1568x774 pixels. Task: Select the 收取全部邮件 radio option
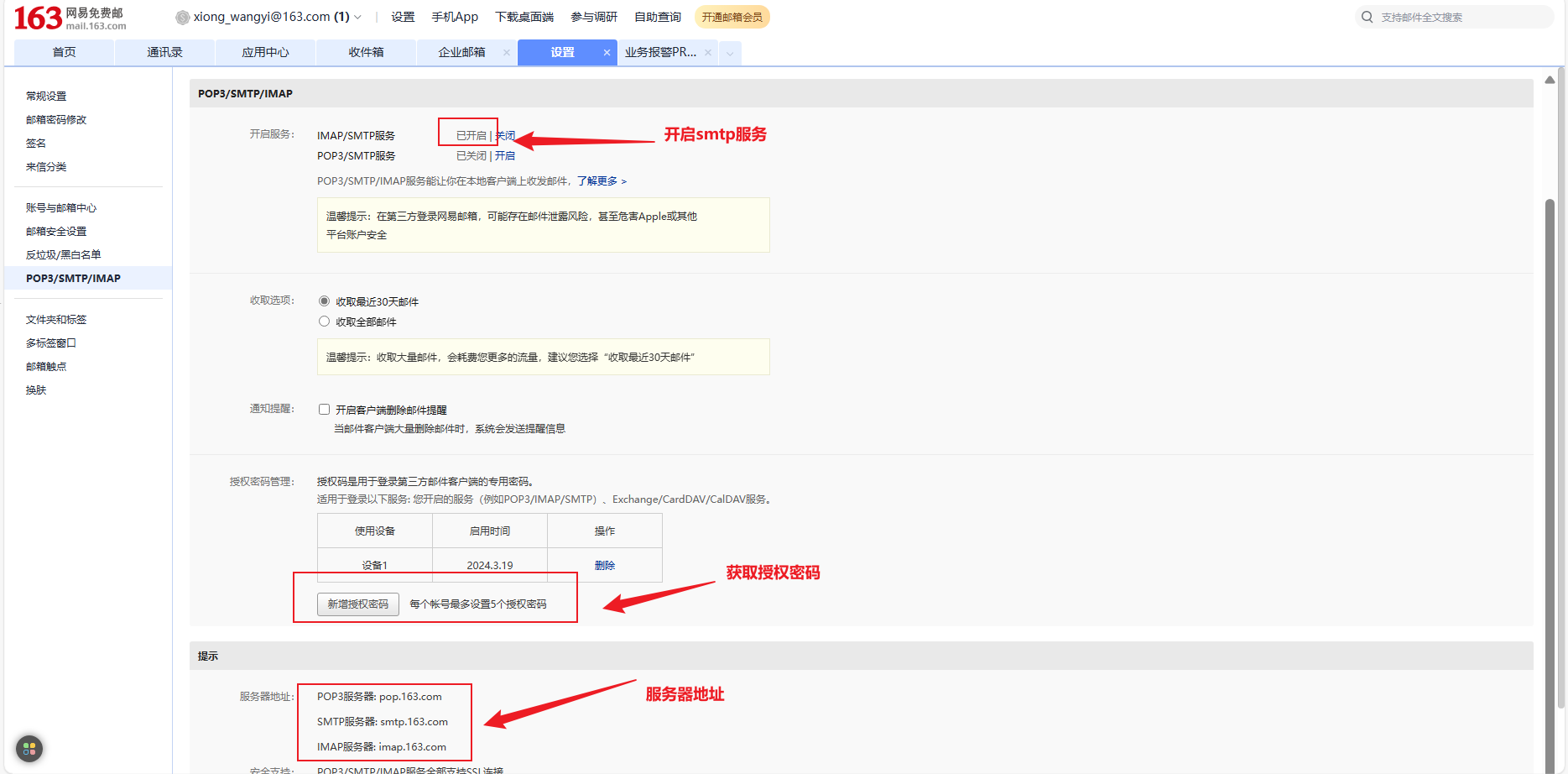tap(324, 322)
